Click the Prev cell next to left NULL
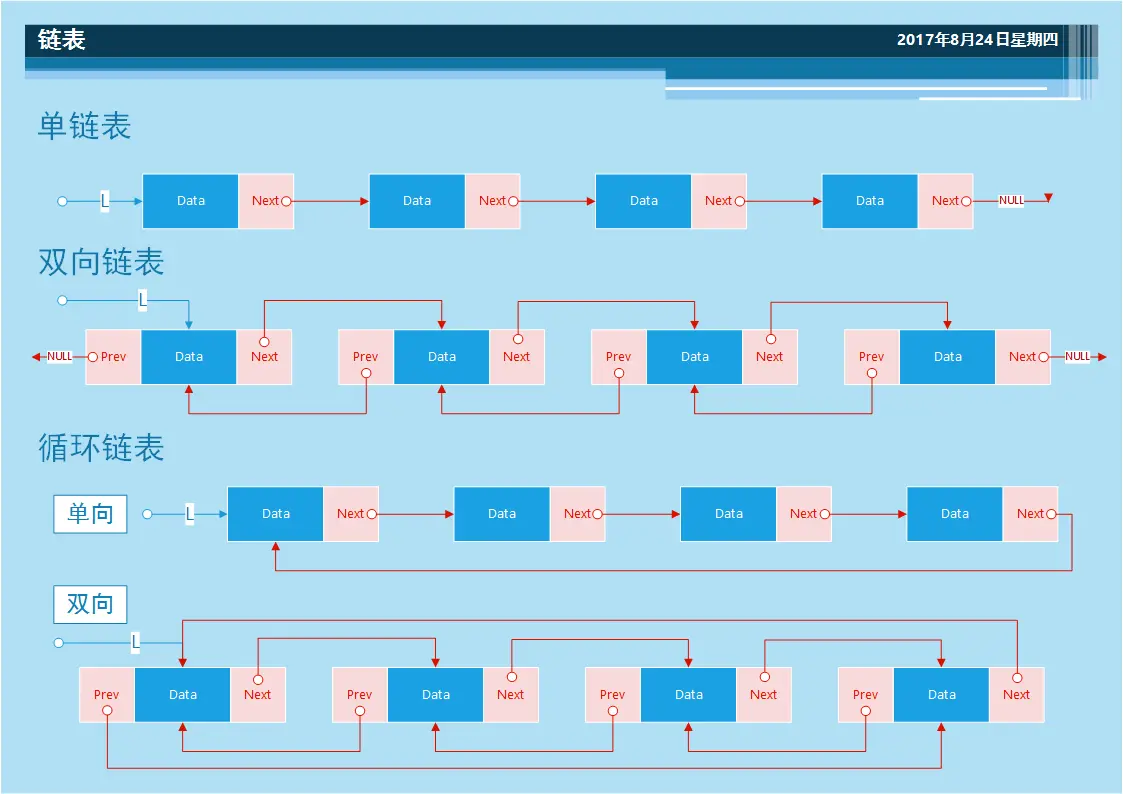Image resolution: width=1123 pixels, height=794 pixels. coord(113,357)
